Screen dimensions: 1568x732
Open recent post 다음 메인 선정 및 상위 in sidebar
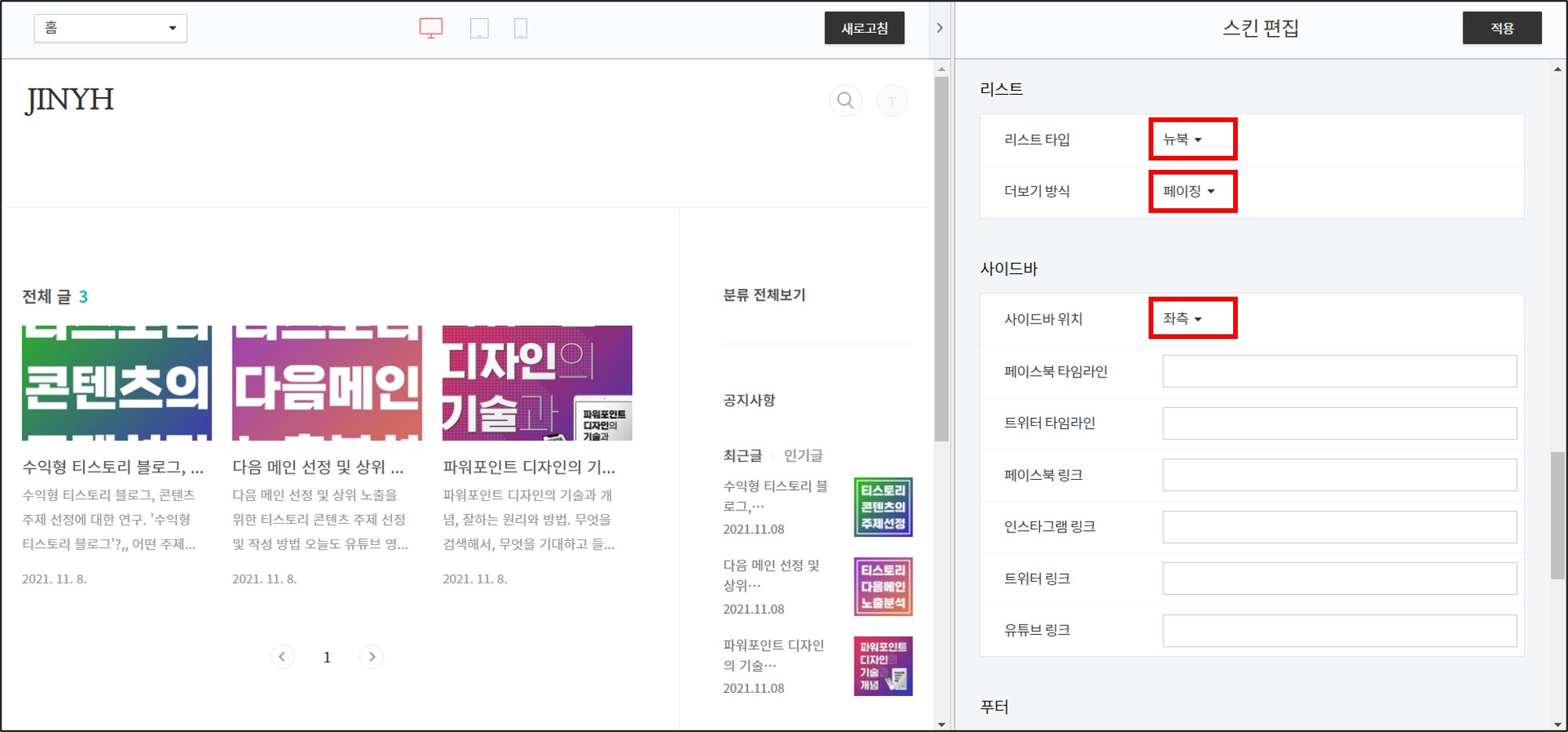pos(771,575)
